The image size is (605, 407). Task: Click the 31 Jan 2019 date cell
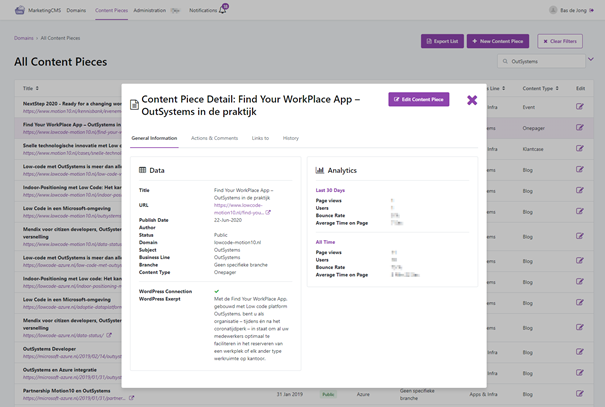tap(289, 394)
